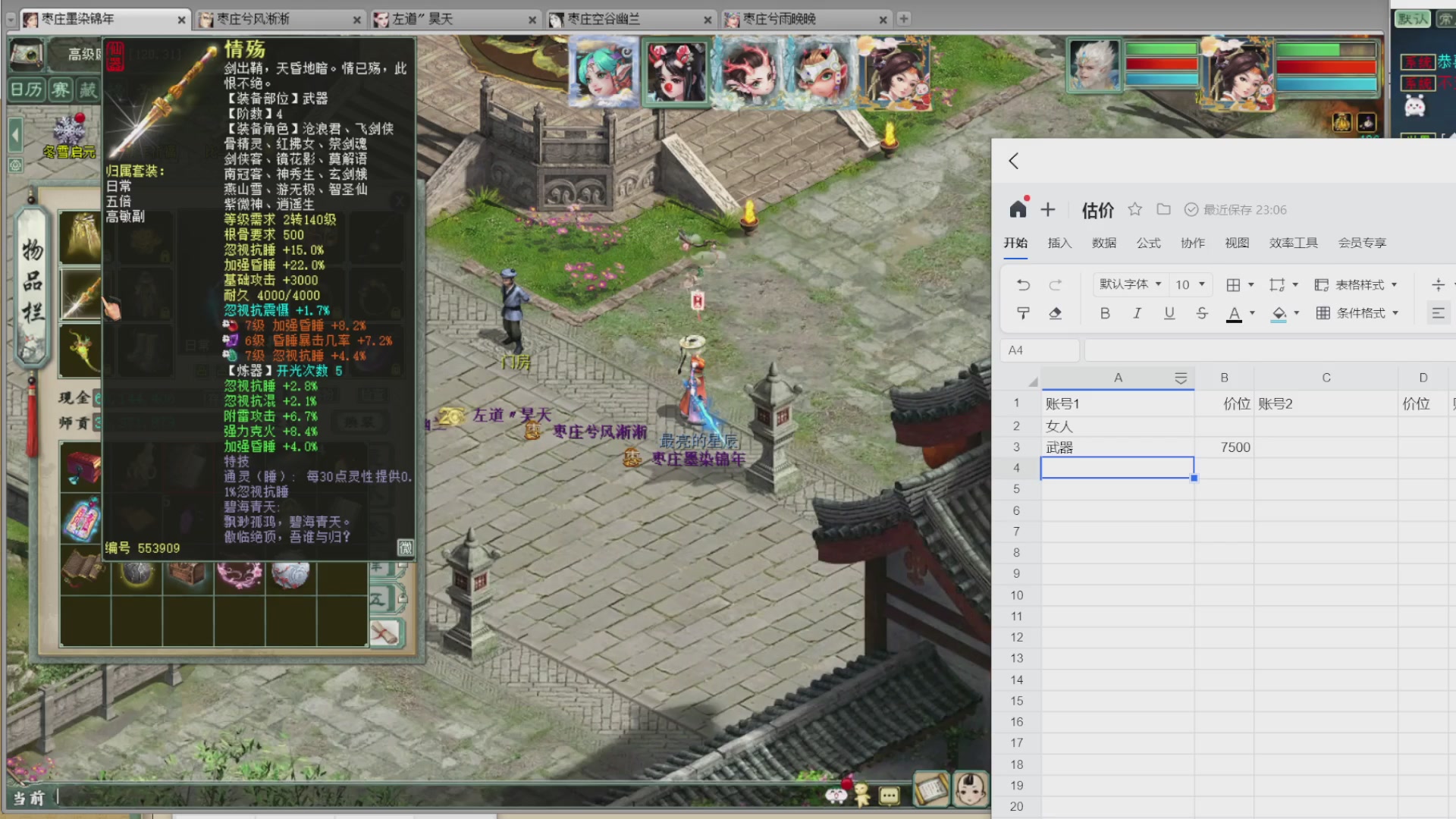Switch to game tab 枣庄兮风淅淅
1456x819 pixels.
(253, 19)
